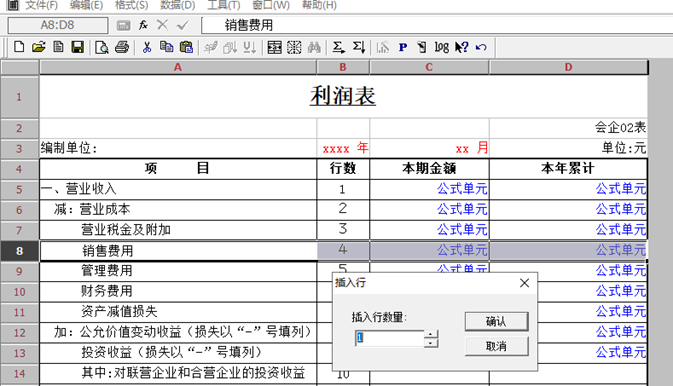Copy the selection with the Copy icon
The height and width of the screenshot is (386, 673).
pyautogui.click(x=167, y=47)
